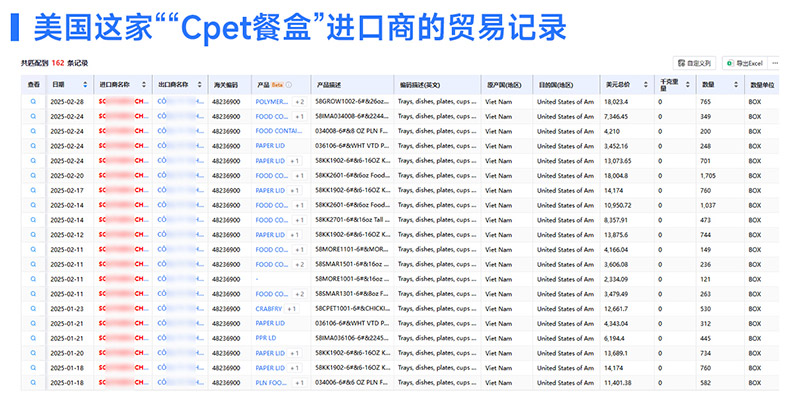Select description 58GROW1002-6#&26oz

tap(352, 102)
